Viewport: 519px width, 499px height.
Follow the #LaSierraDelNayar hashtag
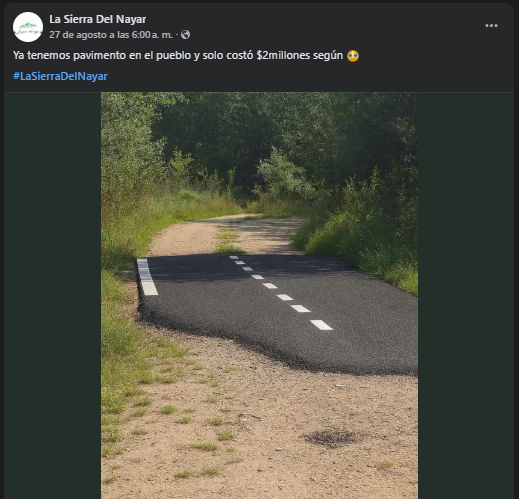click(x=60, y=76)
